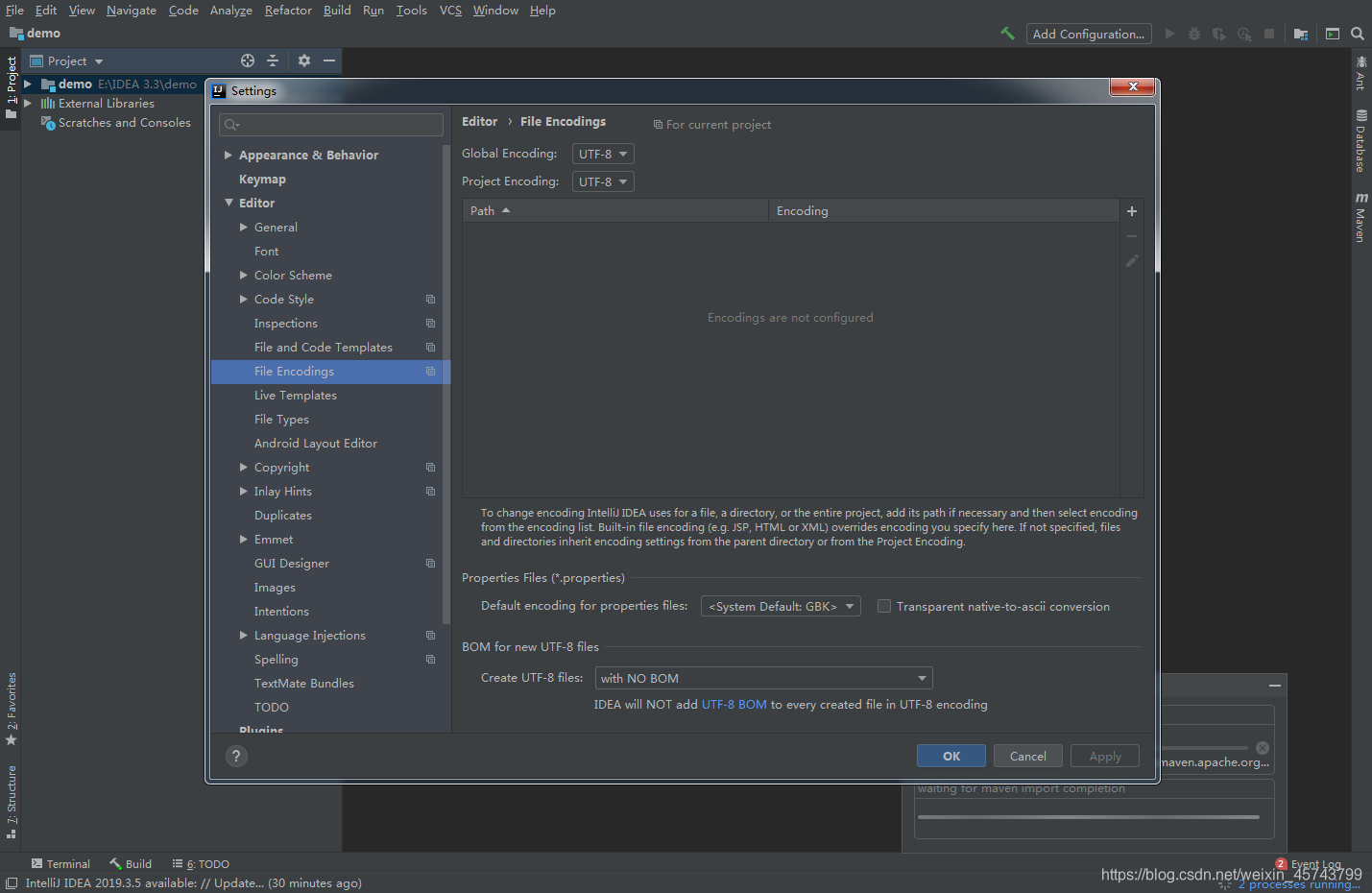Open the Refactor menu
Image resolution: width=1372 pixels, height=893 pixels.
pos(288,10)
